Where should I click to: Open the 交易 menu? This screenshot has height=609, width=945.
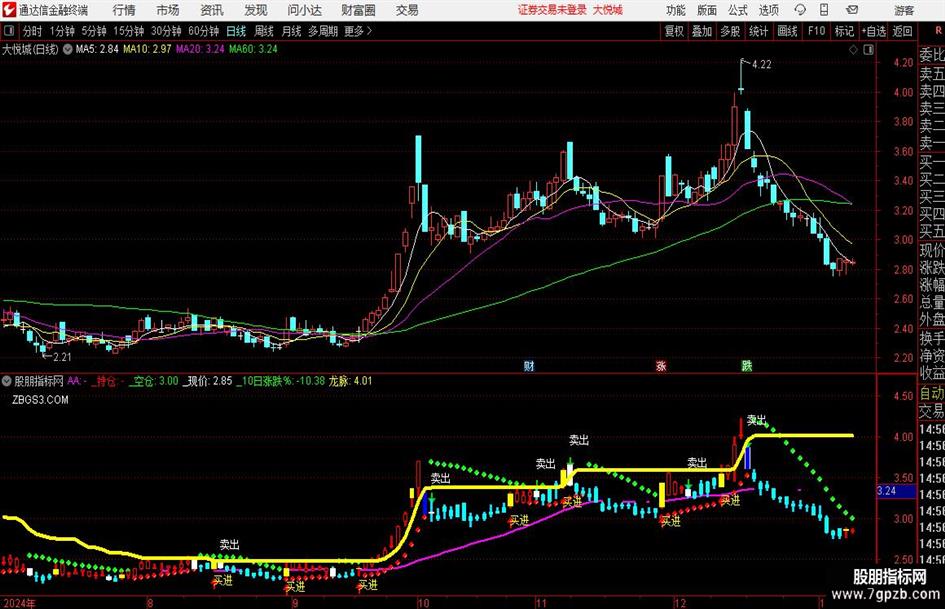(x=407, y=10)
